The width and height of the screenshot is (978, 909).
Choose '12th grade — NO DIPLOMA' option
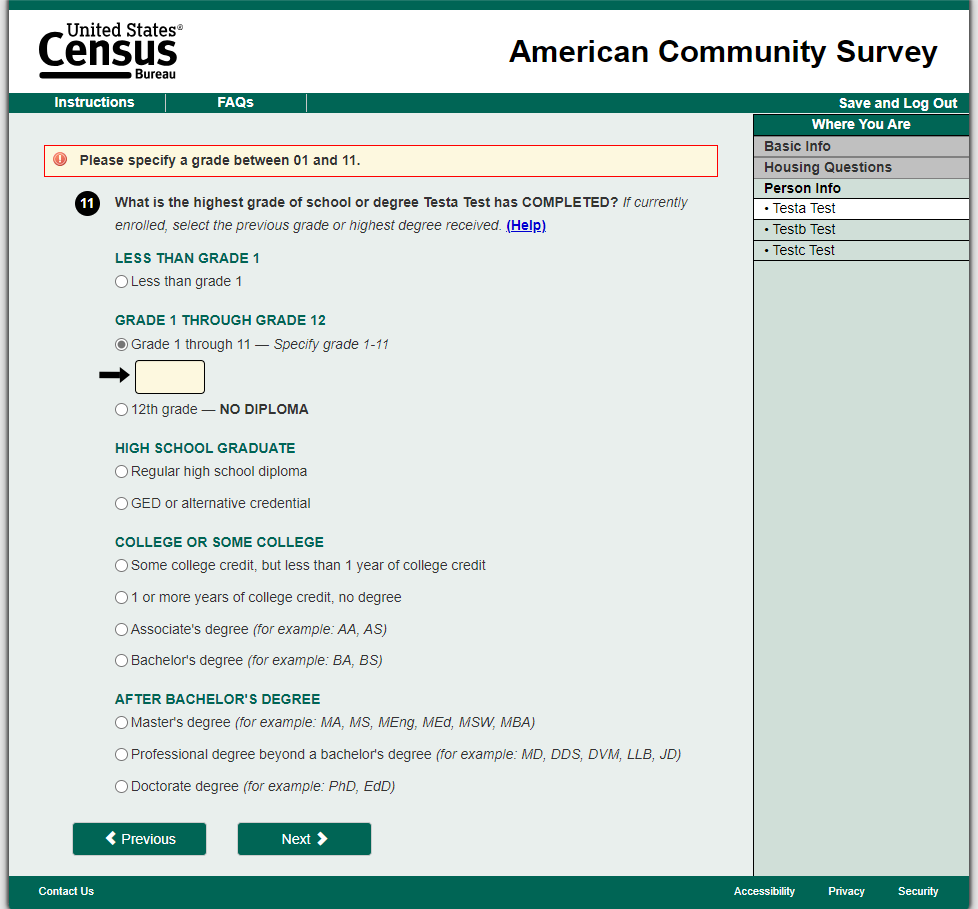(122, 410)
